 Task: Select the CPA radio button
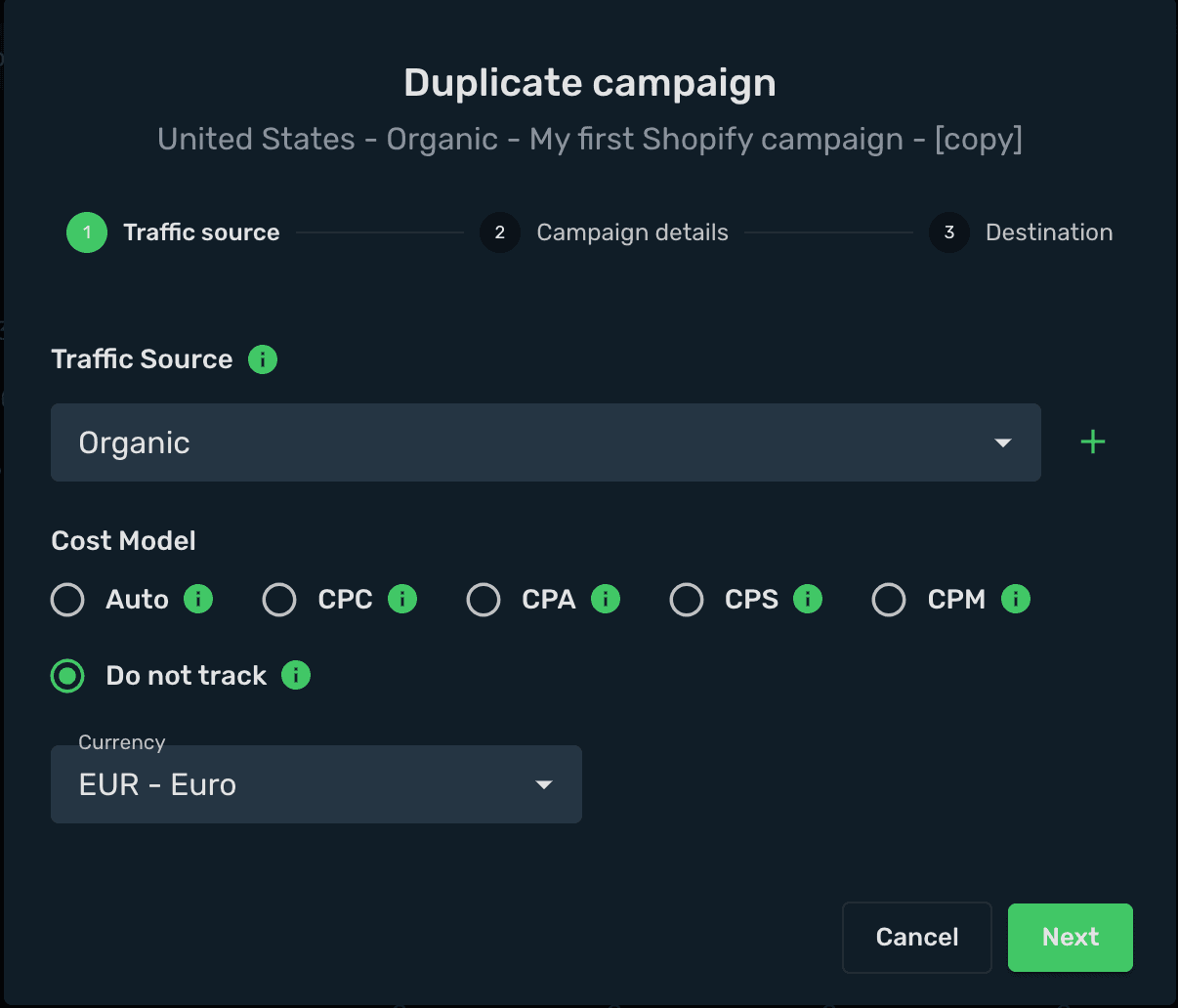[x=484, y=600]
